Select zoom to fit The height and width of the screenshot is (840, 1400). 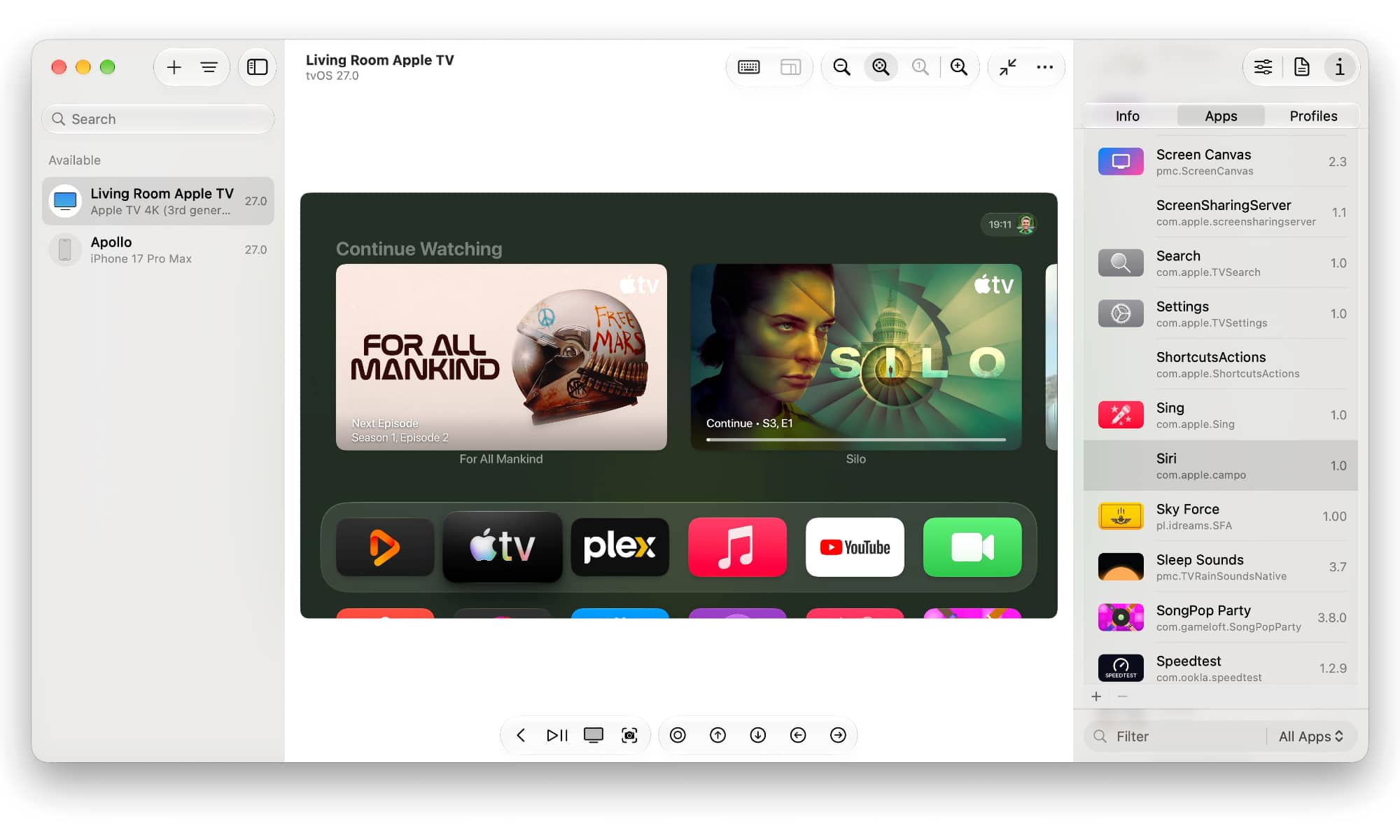(881, 67)
